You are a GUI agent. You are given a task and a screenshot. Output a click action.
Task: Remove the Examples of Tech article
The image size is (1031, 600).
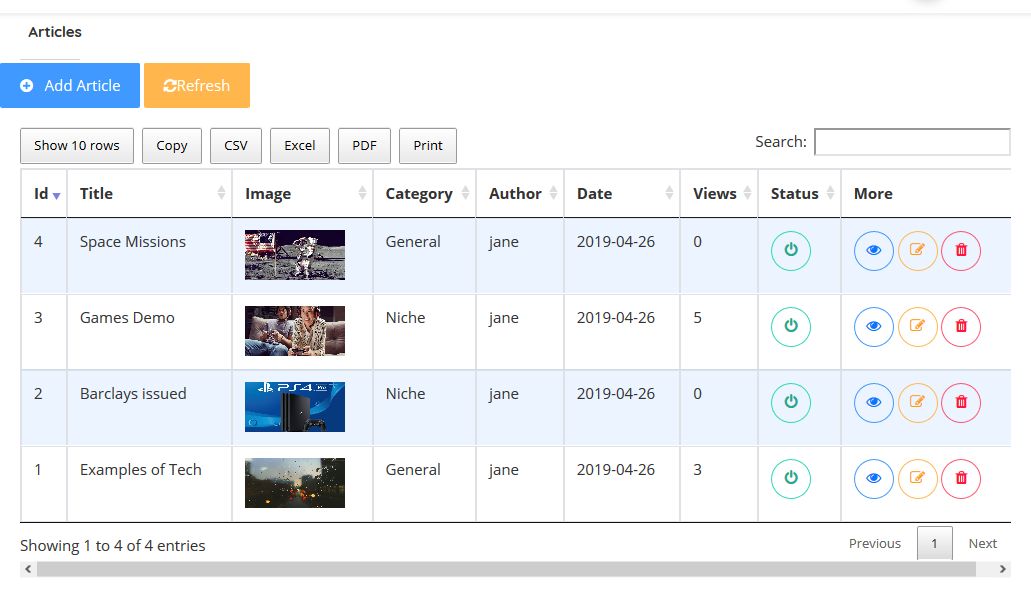(x=961, y=478)
